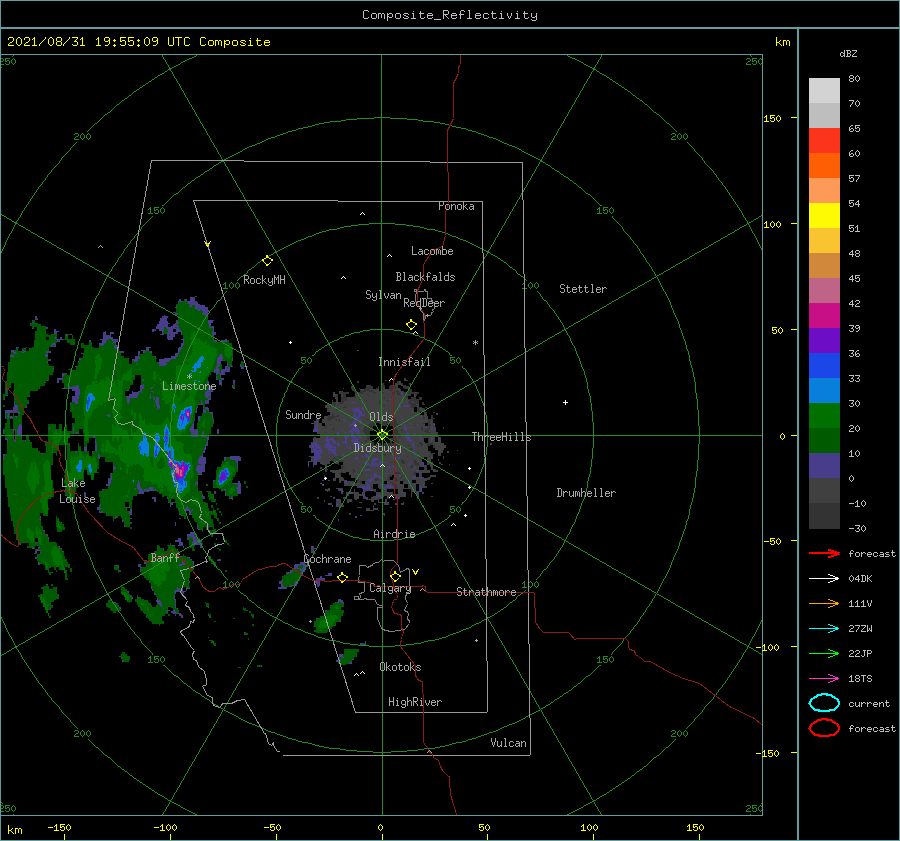
Task: Click the Drumheller city label
Action: [586, 493]
